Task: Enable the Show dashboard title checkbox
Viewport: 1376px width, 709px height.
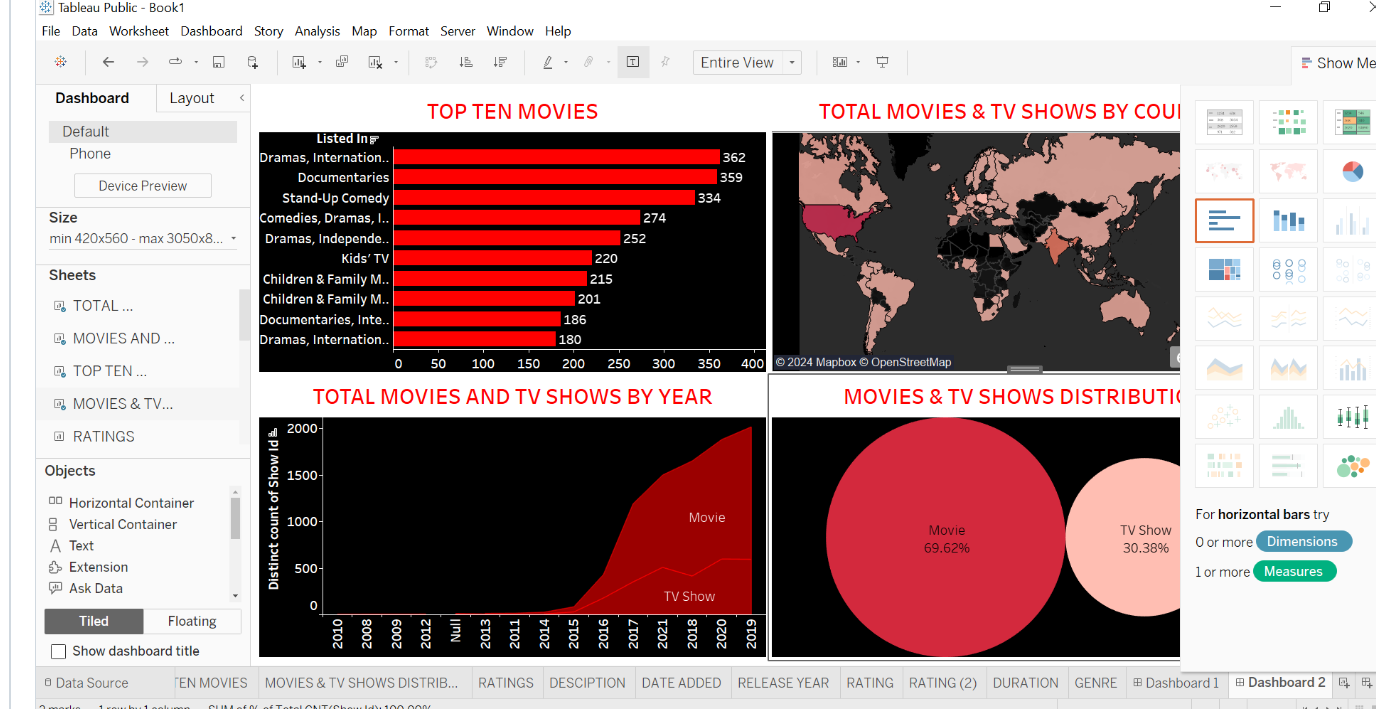Action: 59,651
